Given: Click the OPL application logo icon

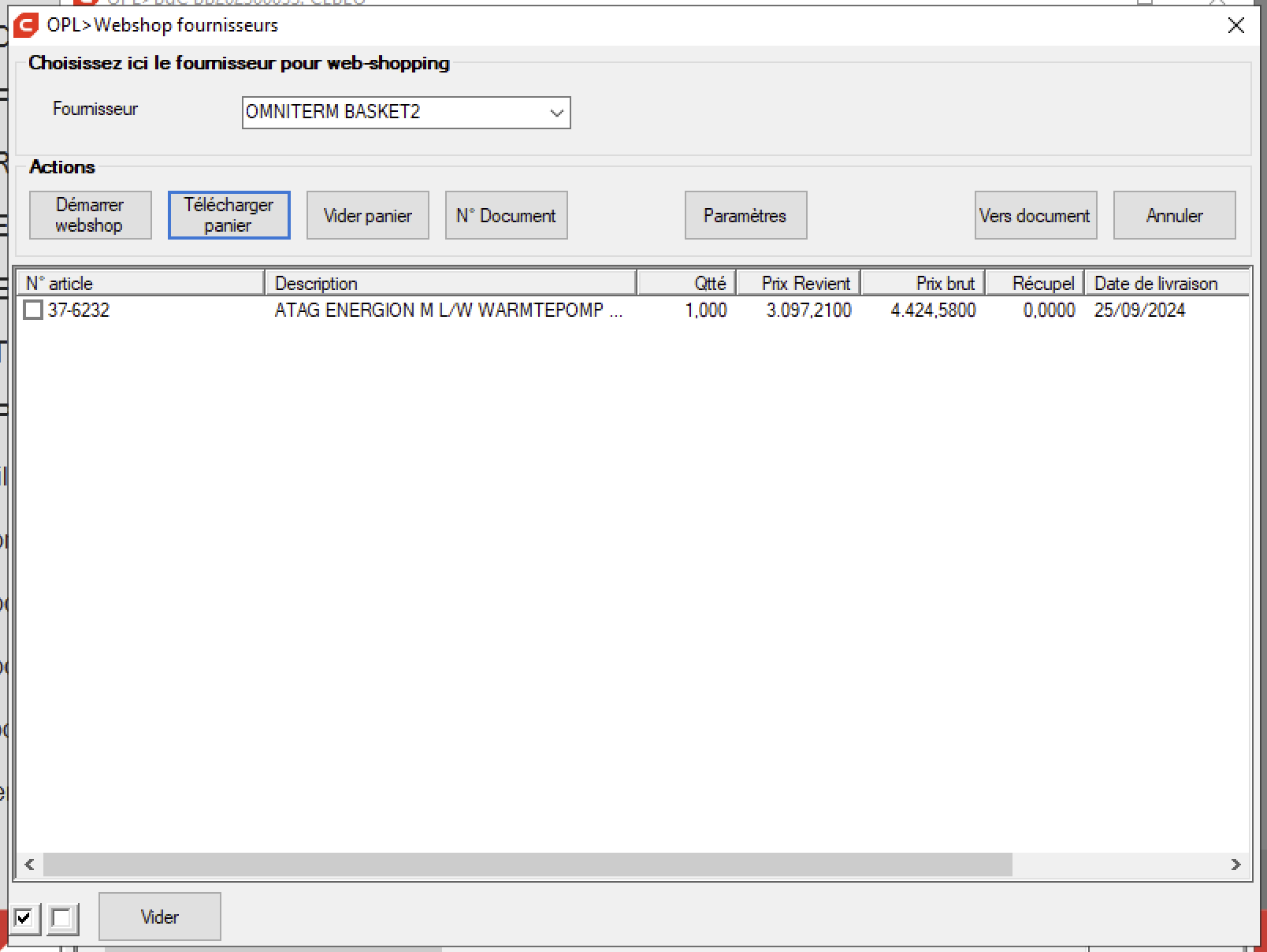Looking at the screenshot, I should 26,25.
